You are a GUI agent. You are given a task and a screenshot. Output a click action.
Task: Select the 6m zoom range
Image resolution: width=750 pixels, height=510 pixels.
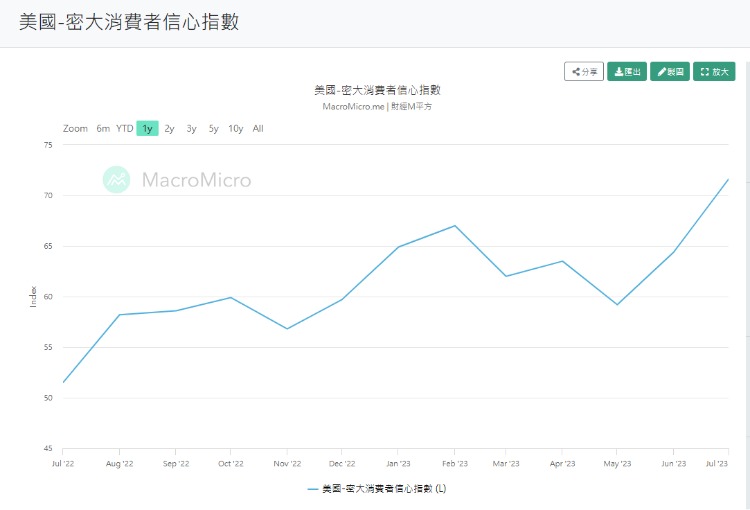tap(103, 128)
